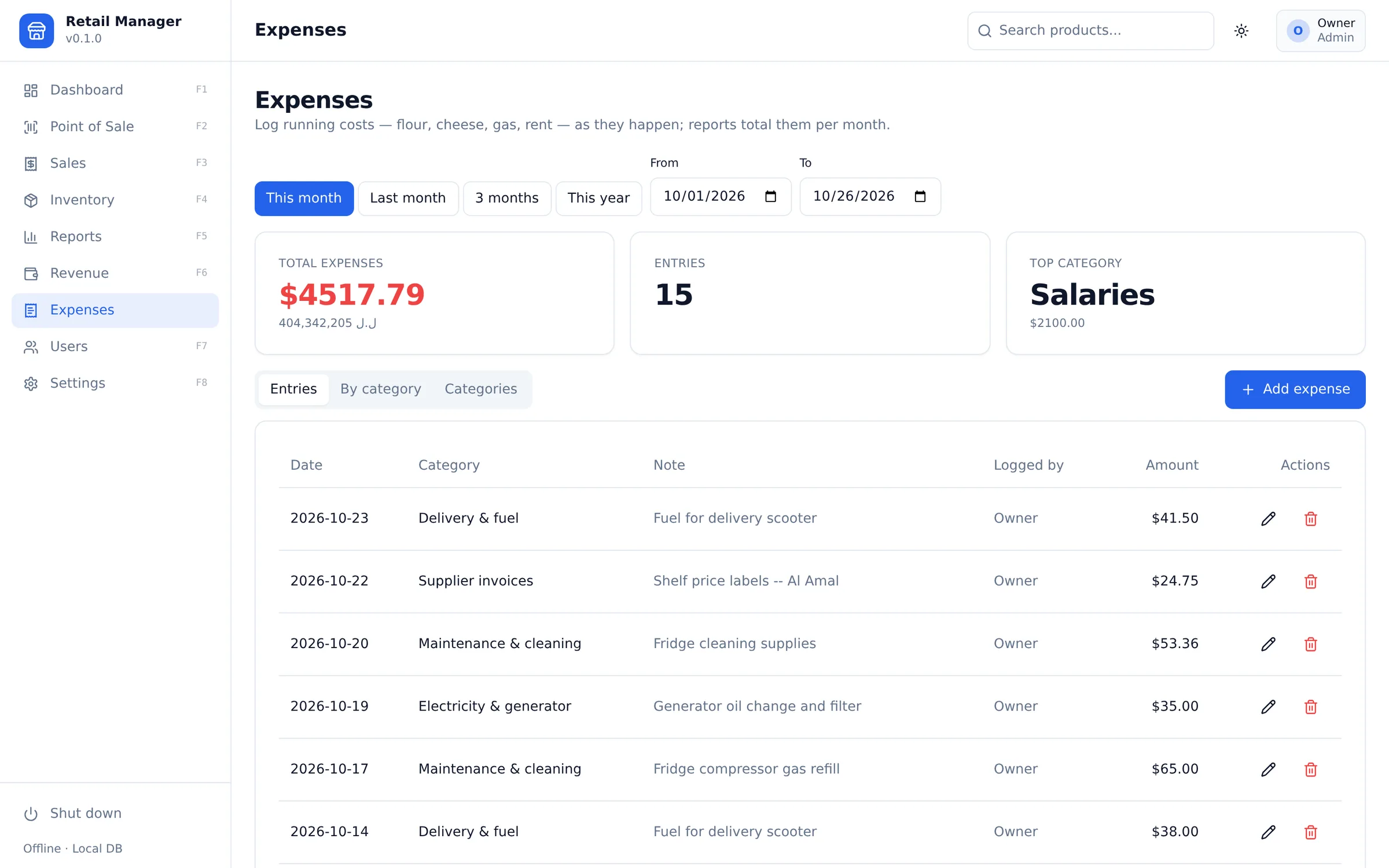This screenshot has height=868, width=1389.
Task: Delete the 2026-10-14 fuel expense
Action: pyautogui.click(x=1311, y=832)
